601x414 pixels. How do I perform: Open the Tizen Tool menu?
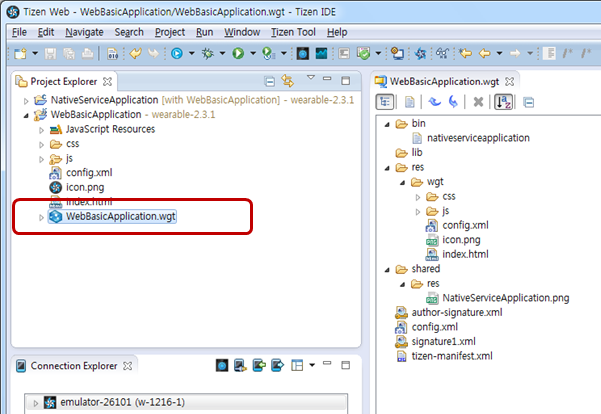coord(292,32)
